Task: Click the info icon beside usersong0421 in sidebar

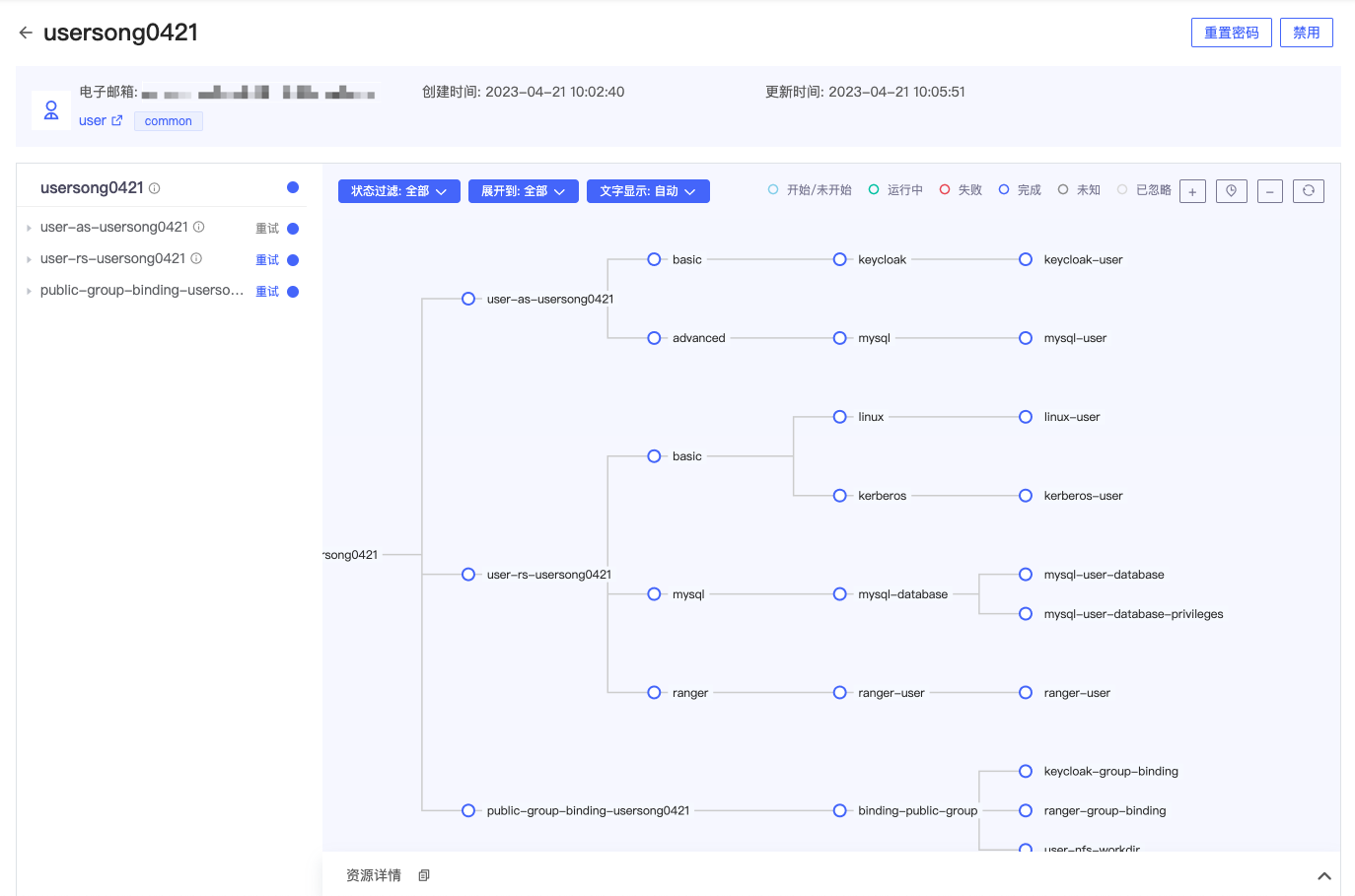Action: point(155,188)
